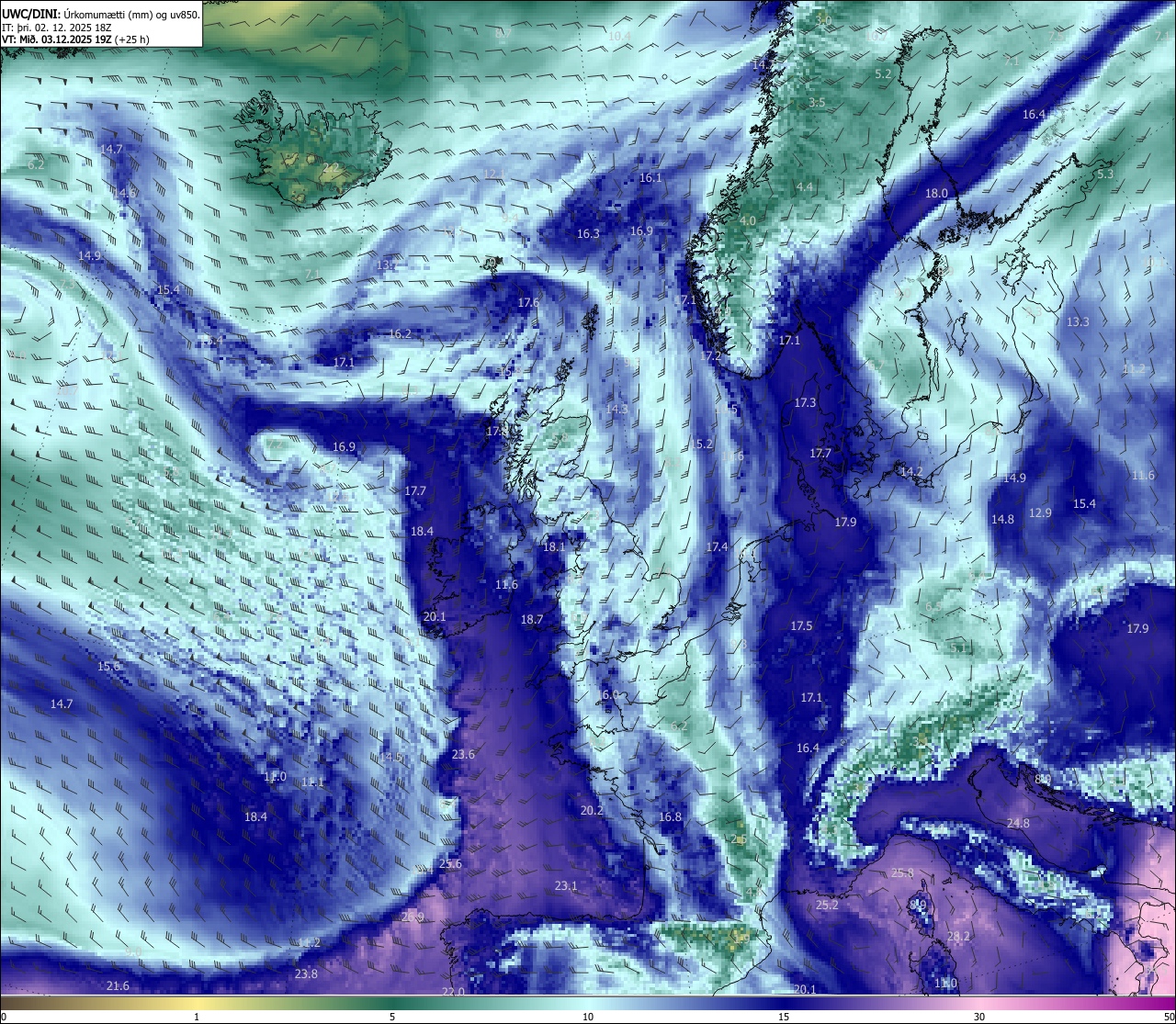Click the 4.4 value label
This screenshot has width=1176, height=1024.
tap(805, 186)
